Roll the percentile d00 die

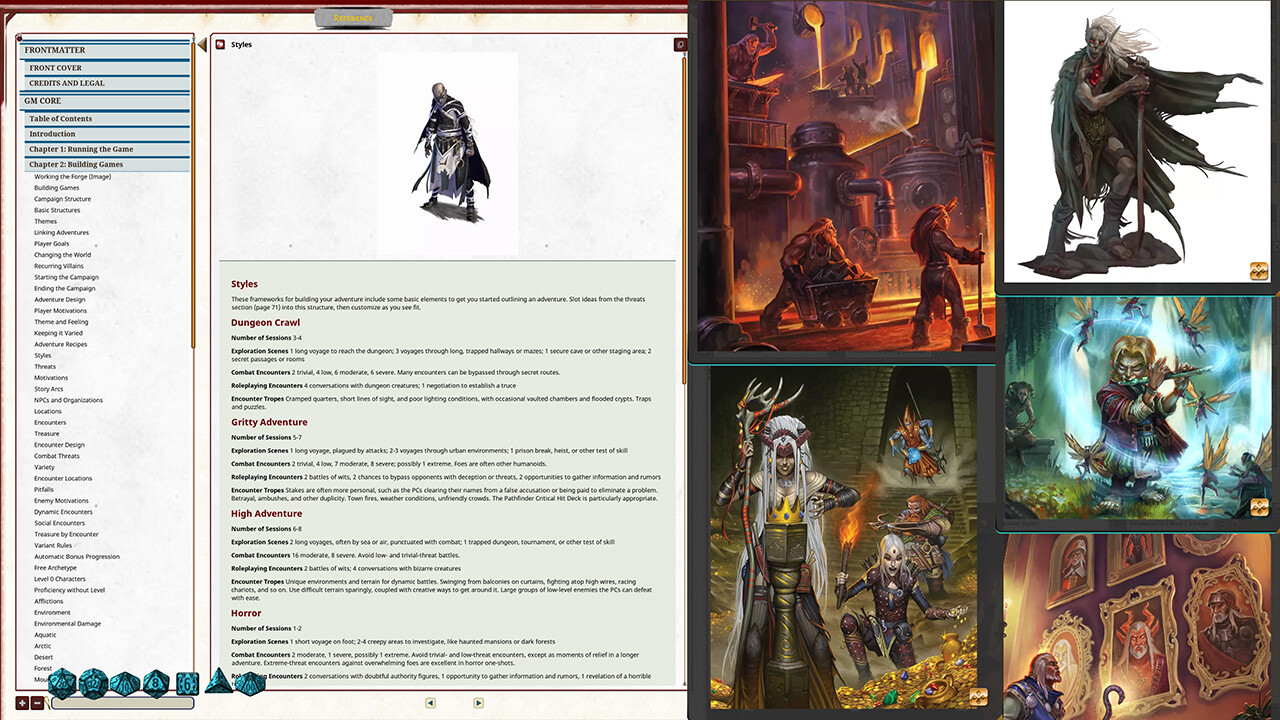click(x=250, y=682)
